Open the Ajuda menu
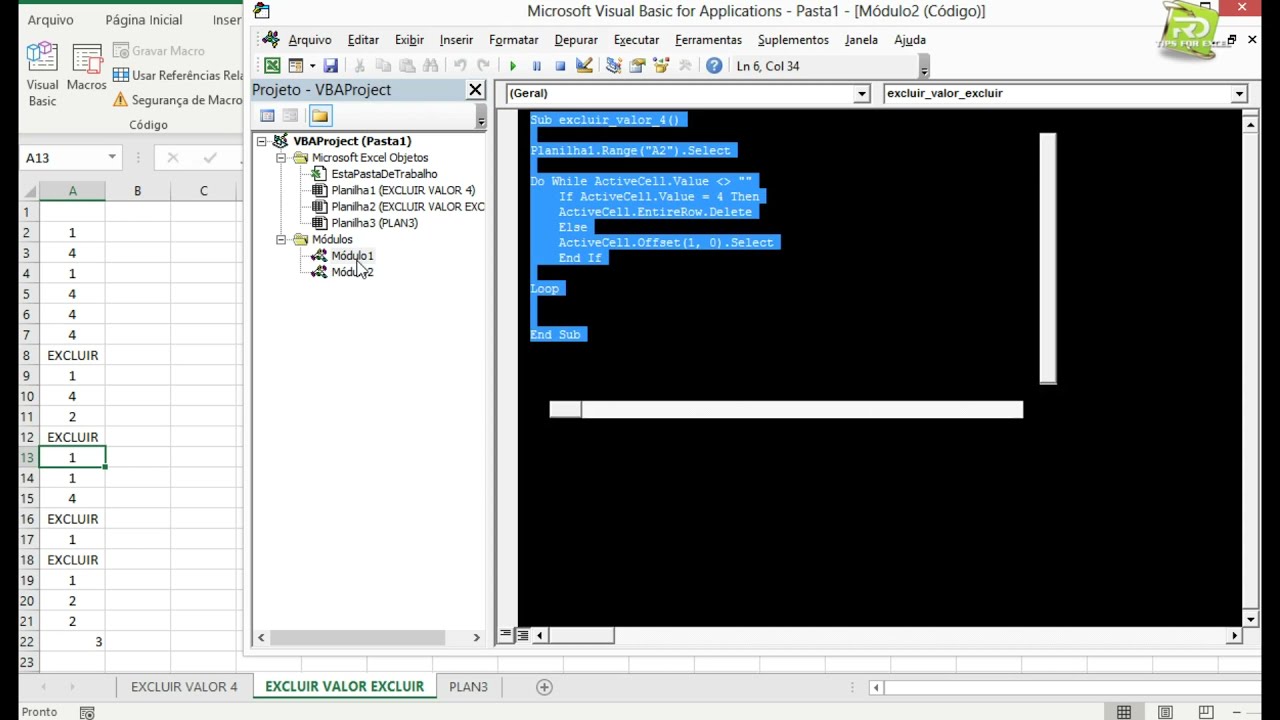 click(910, 40)
